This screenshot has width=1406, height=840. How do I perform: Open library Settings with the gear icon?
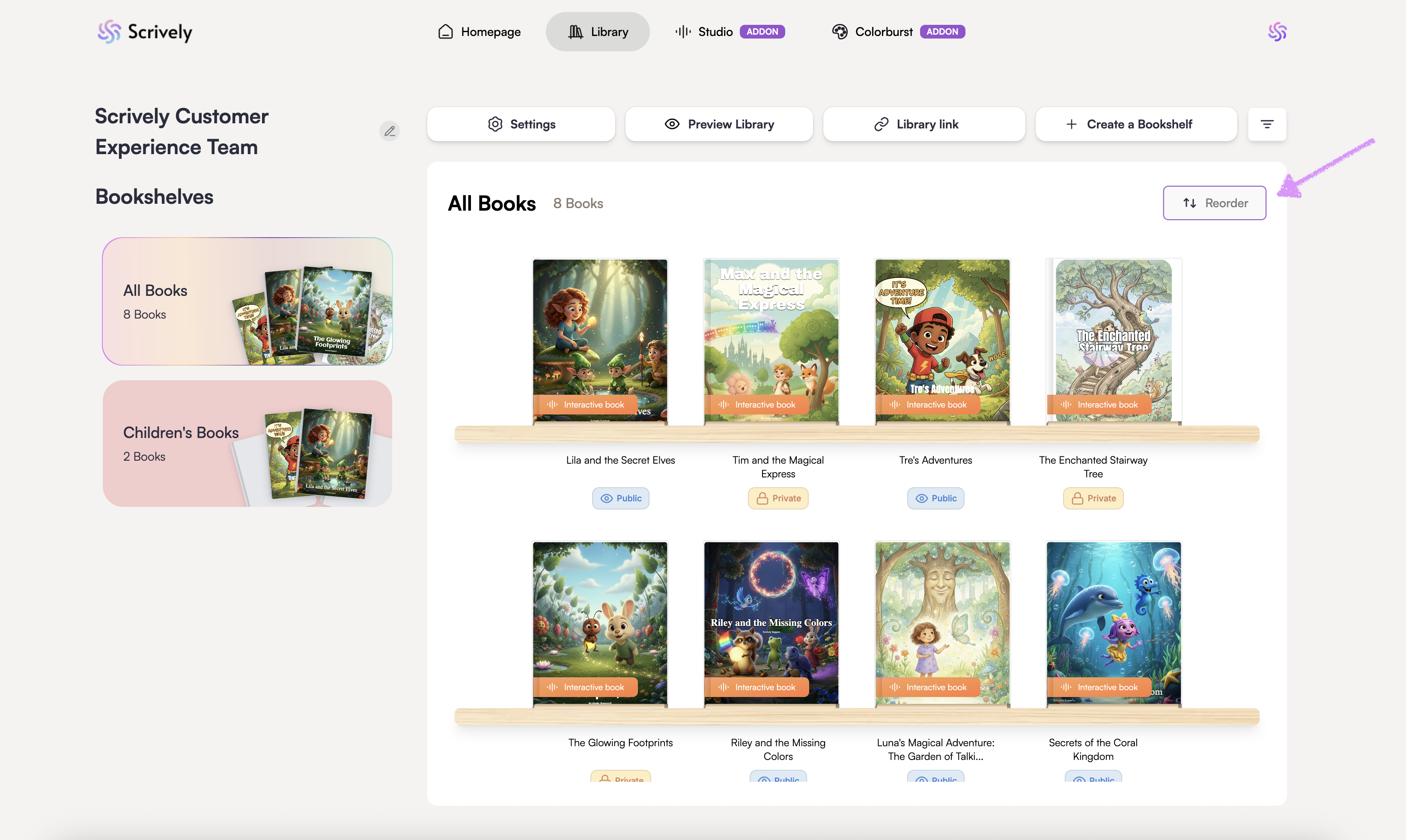pyautogui.click(x=521, y=124)
